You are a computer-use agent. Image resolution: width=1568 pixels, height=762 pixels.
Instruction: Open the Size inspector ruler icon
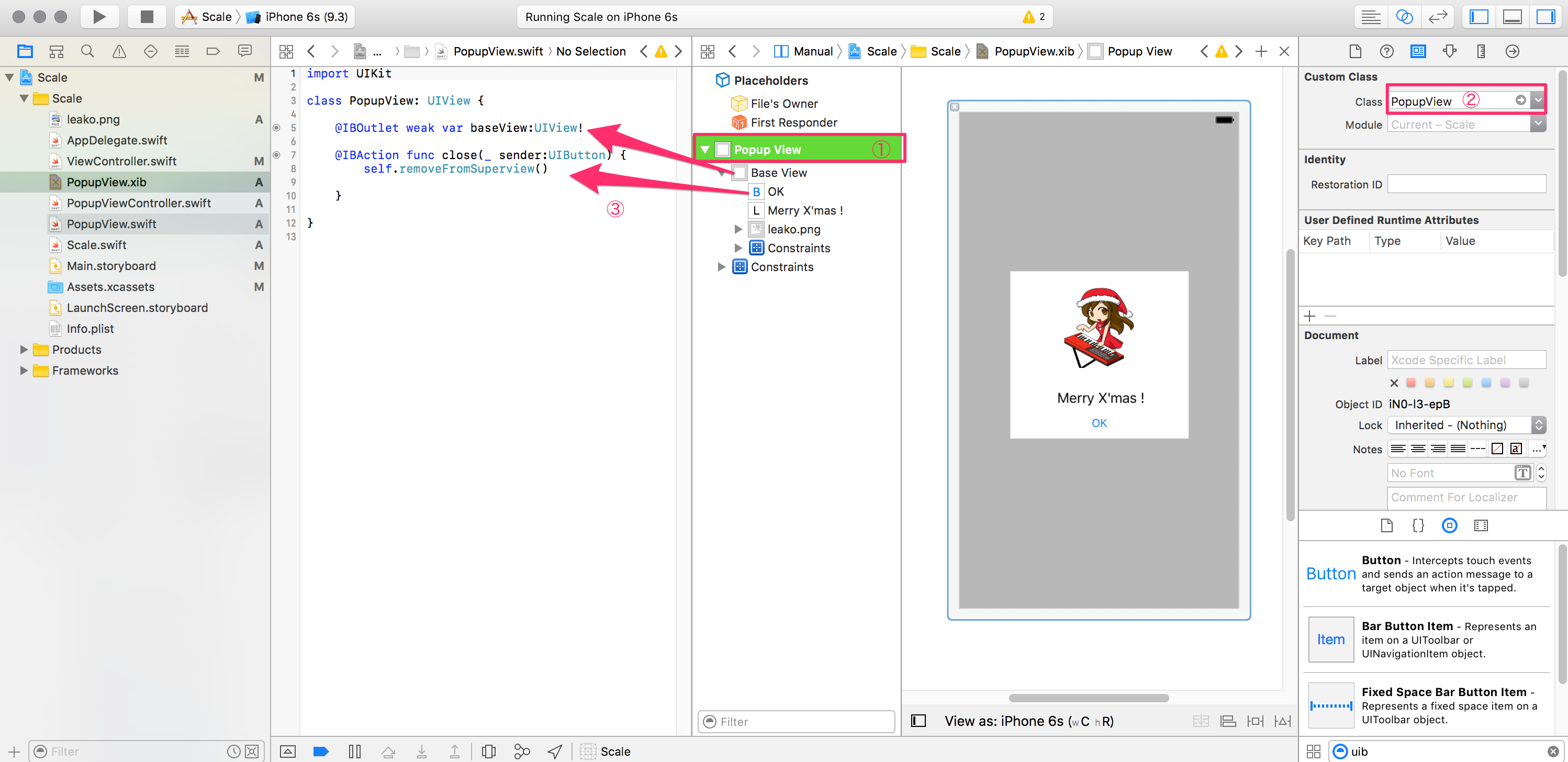(x=1481, y=51)
